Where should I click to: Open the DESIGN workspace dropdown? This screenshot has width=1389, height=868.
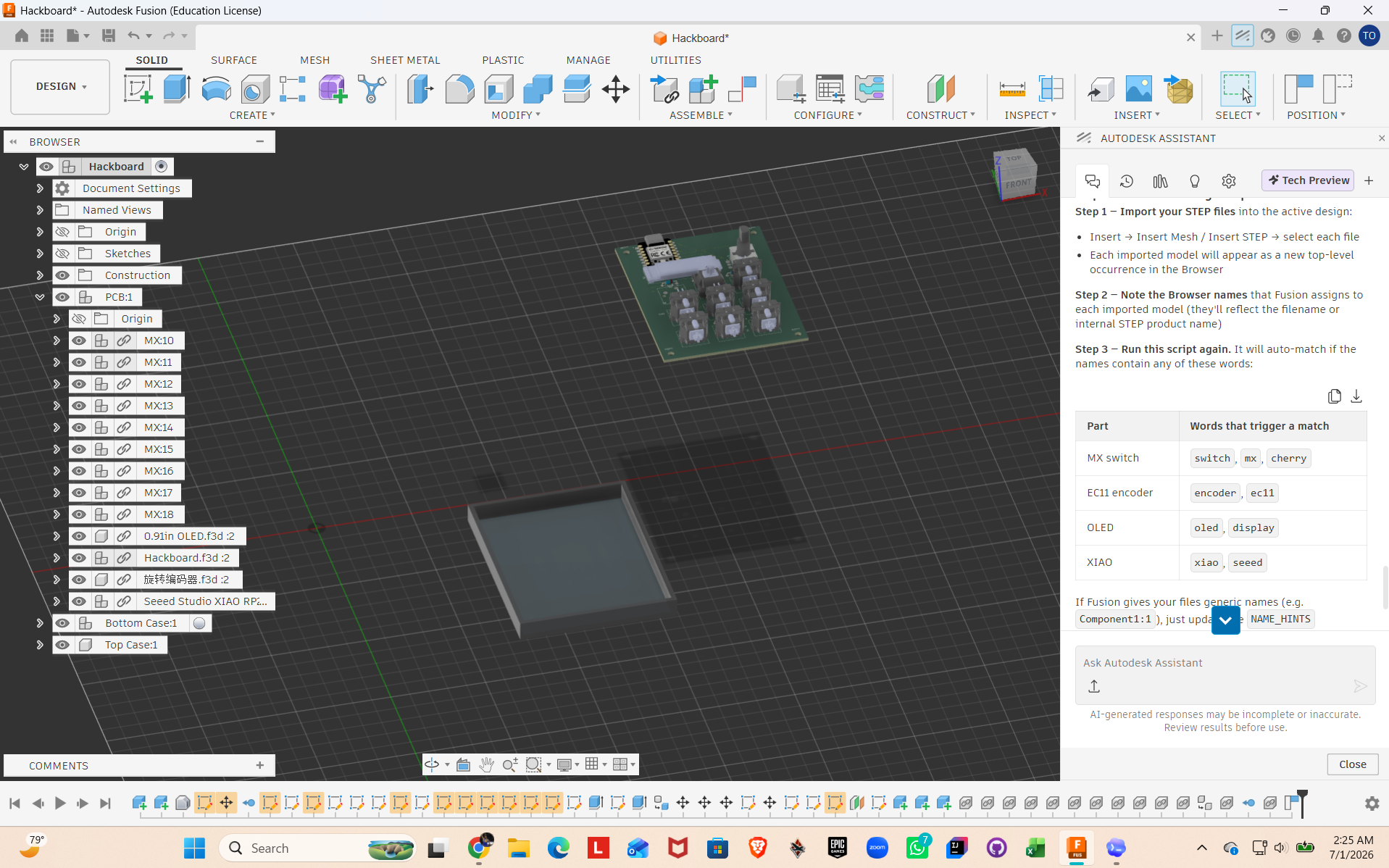[60, 87]
